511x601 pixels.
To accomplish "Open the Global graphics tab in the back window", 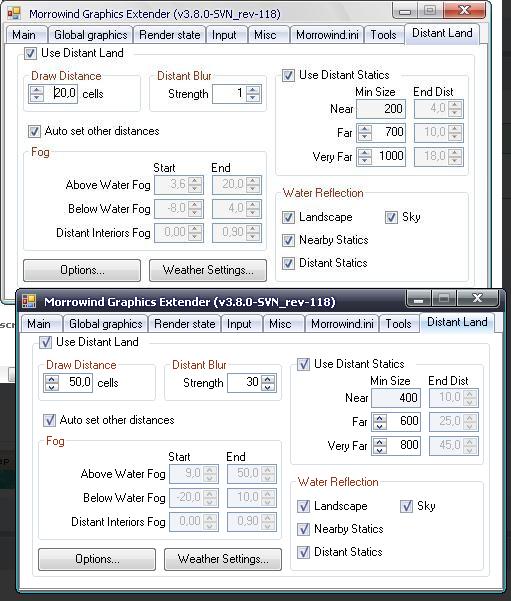I will click(x=90, y=35).
